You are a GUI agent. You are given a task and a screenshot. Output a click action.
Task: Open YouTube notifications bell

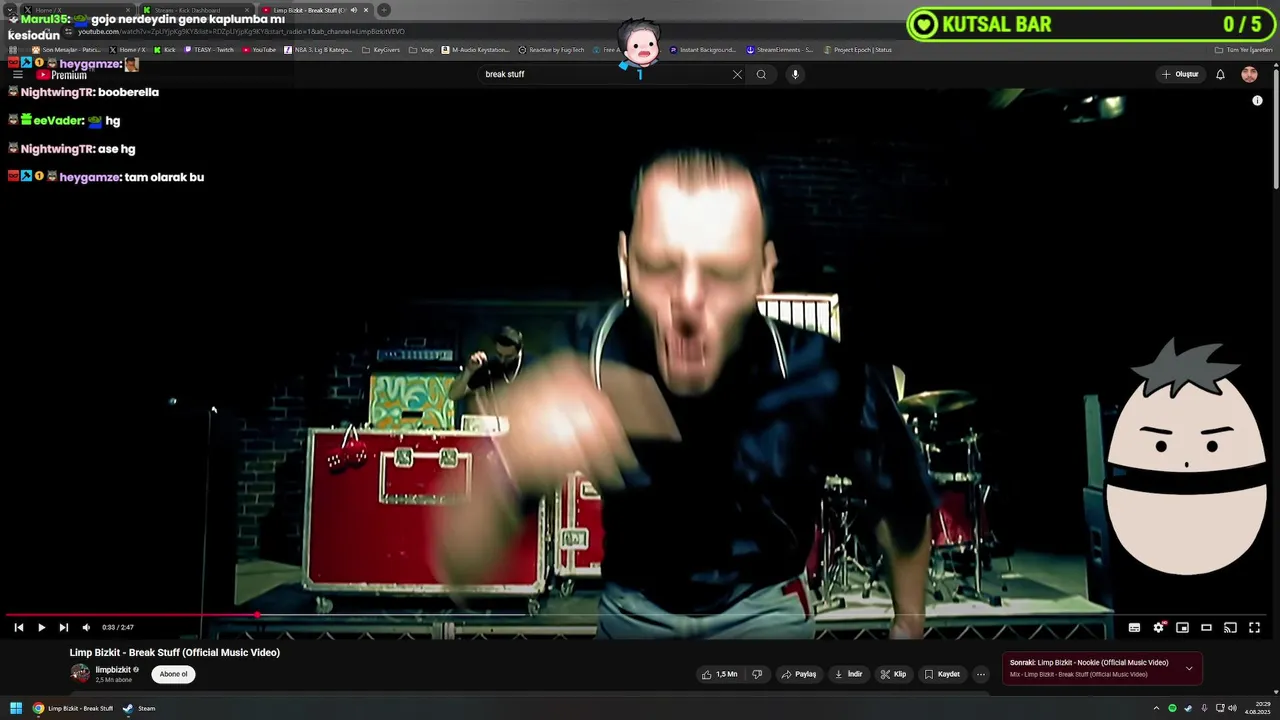point(1220,74)
